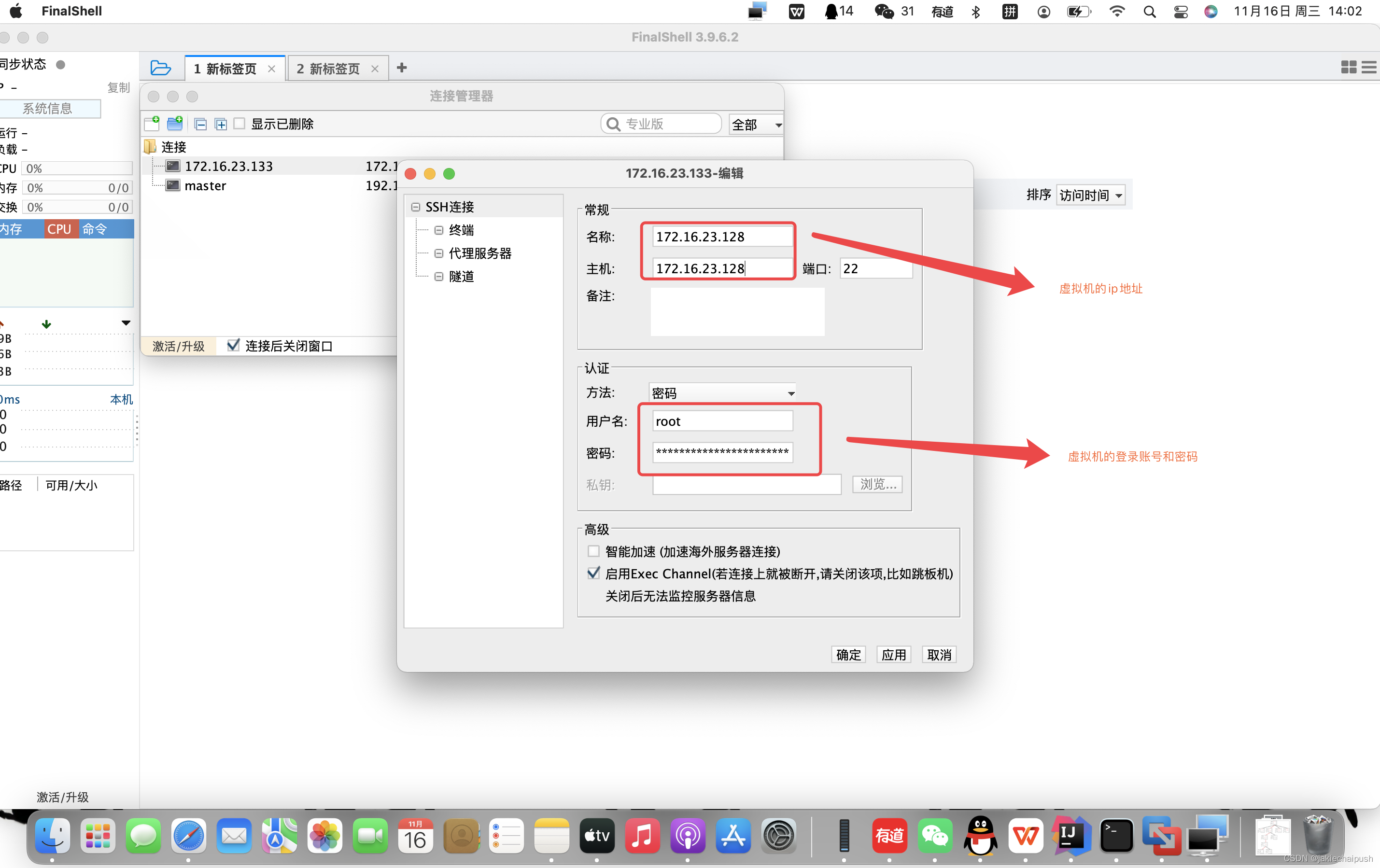Toggle 显示已删除 checkbox
Image resolution: width=1380 pixels, height=868 pixels.
[239, 123]
